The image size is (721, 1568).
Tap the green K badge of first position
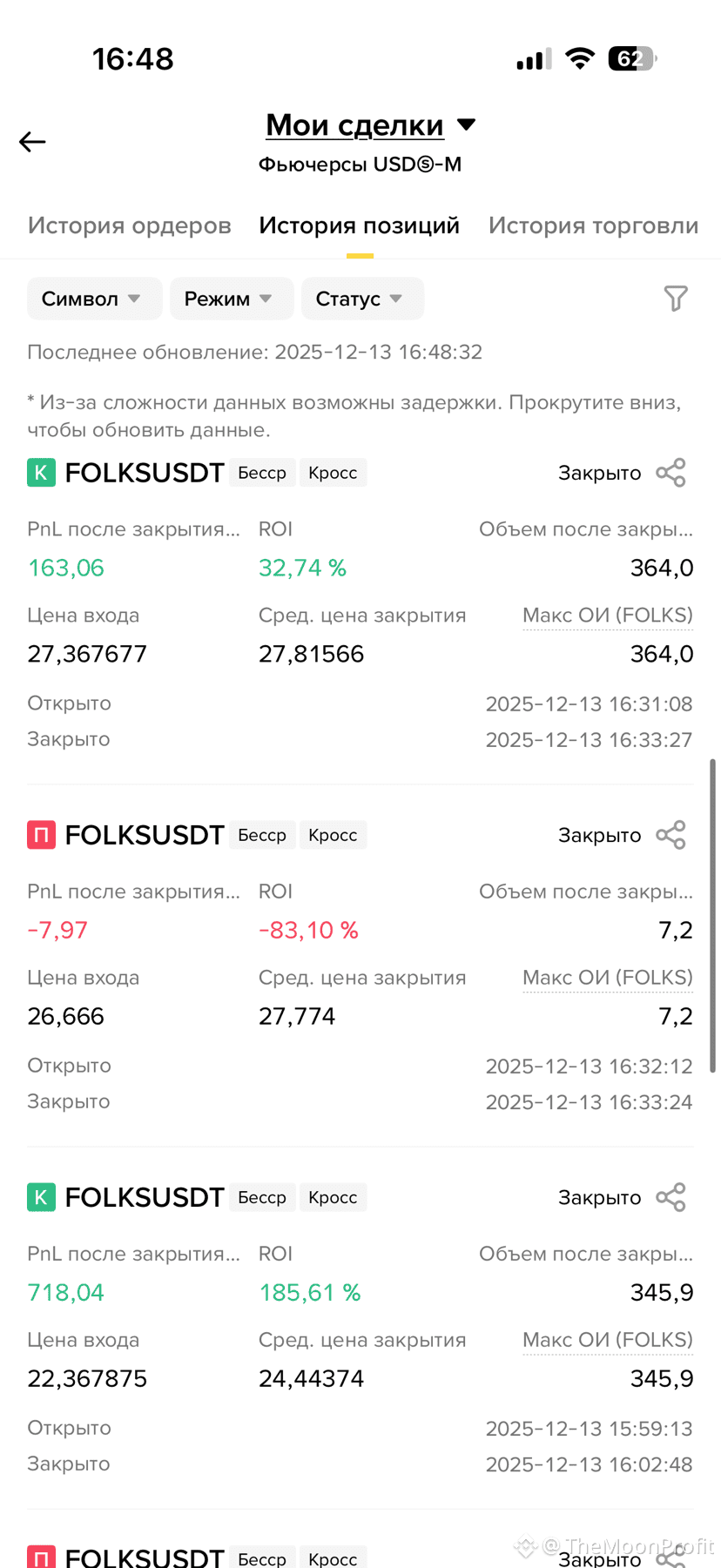pyautogui.click(x=41, y=473)
